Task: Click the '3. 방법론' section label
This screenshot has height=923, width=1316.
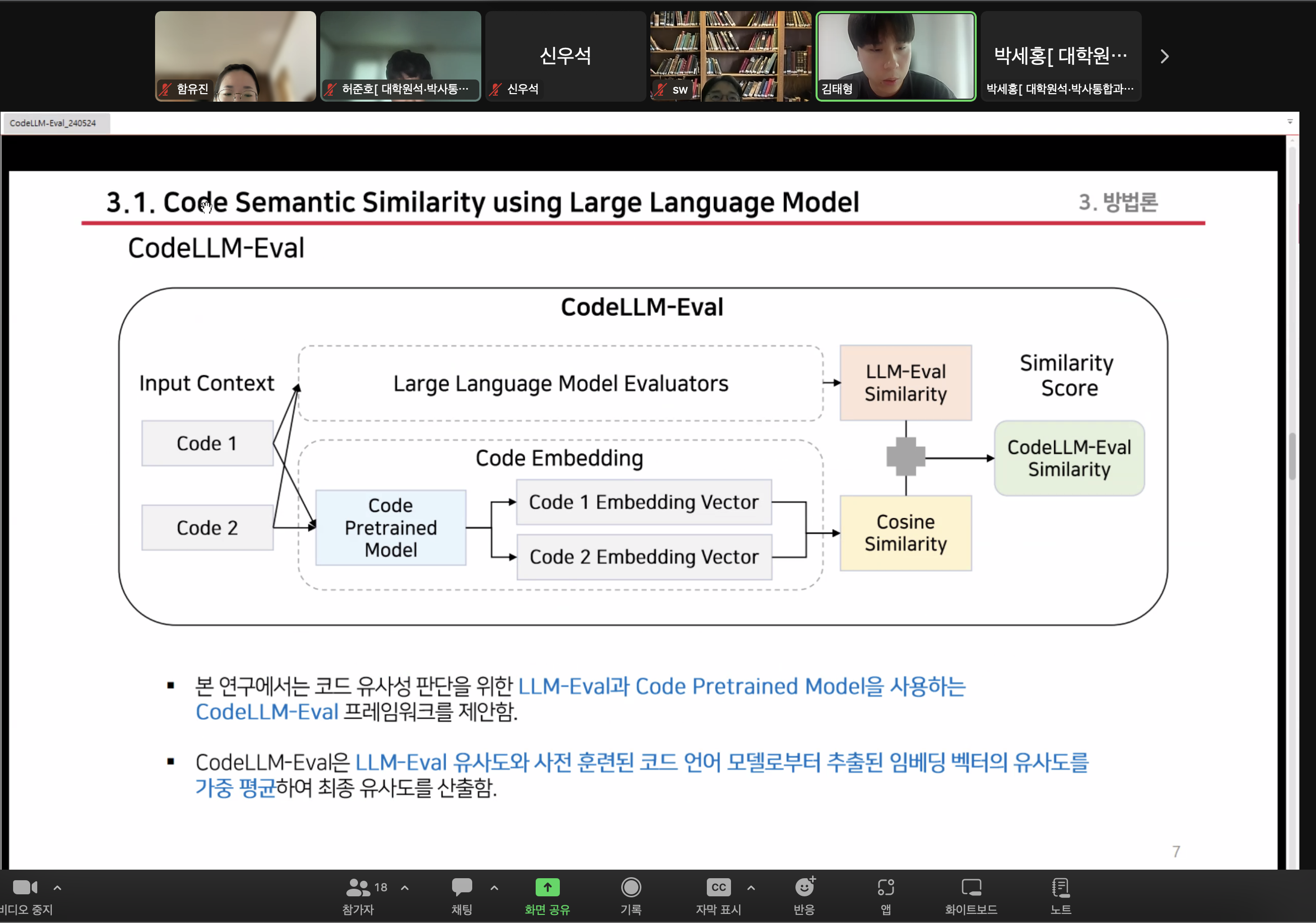Action: [1118, 202]
